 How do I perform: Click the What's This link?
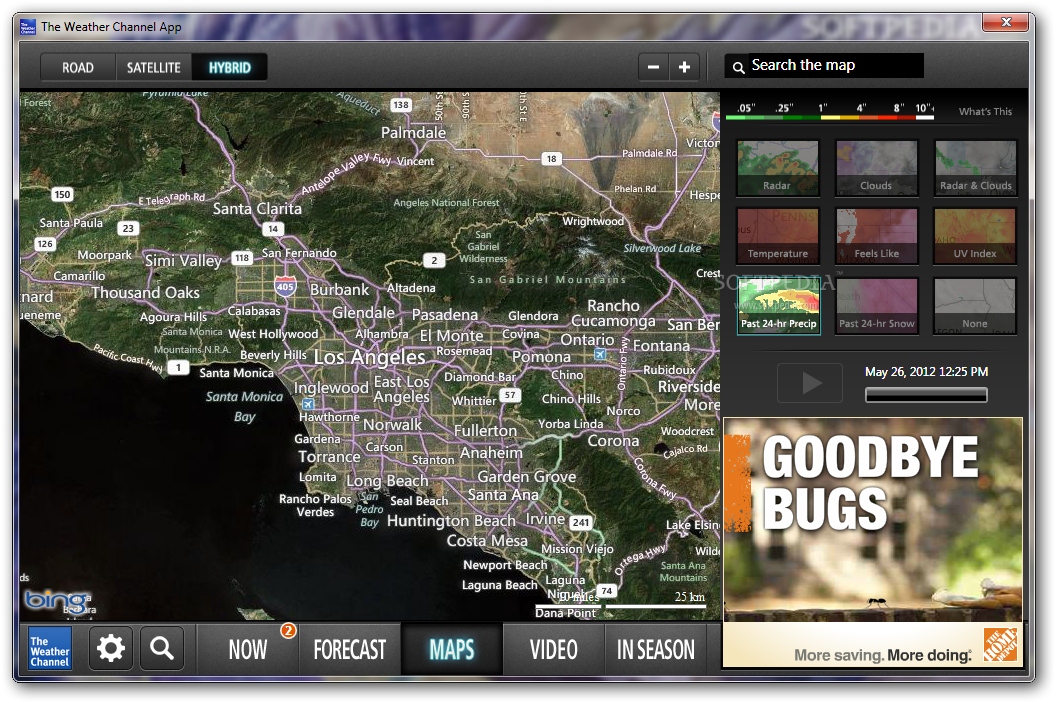click(x=985, y=112)
